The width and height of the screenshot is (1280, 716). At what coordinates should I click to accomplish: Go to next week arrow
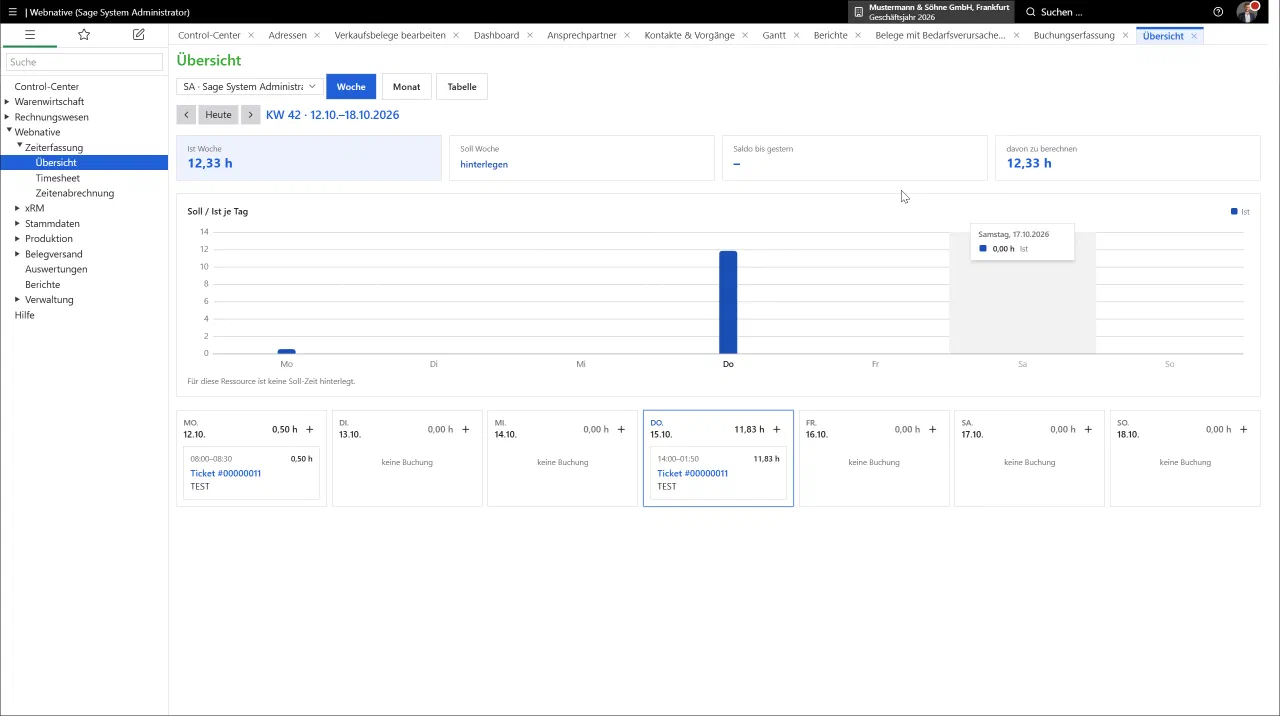(251, 115)
